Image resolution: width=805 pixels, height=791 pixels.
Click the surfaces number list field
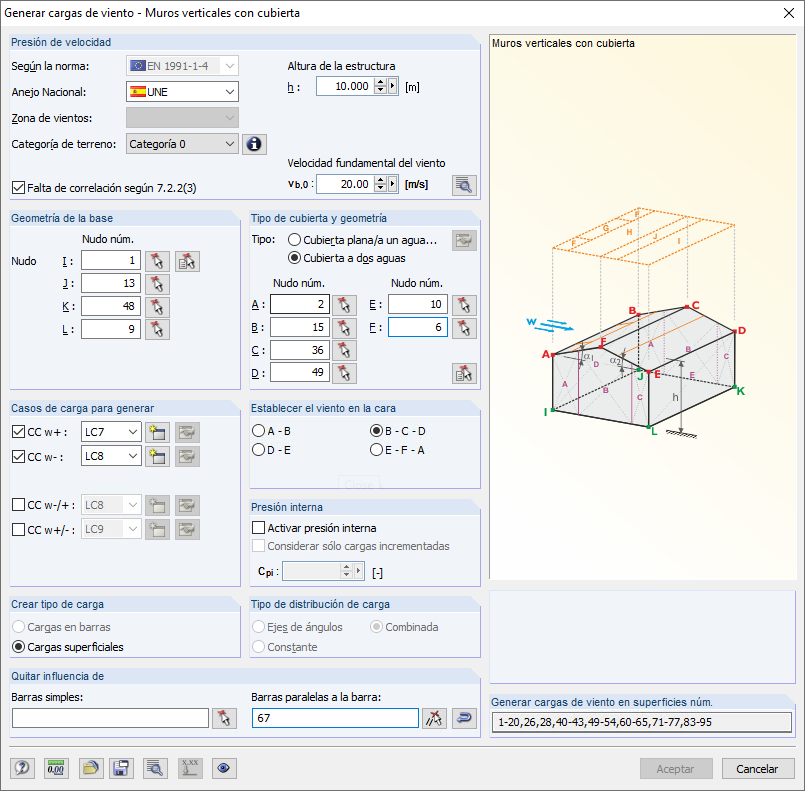(642, 722)
